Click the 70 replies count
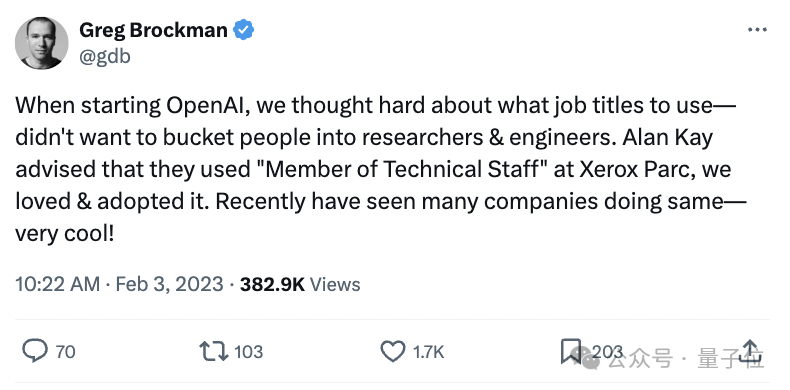Viewport: 790px width, 390px height. [65, 352]
